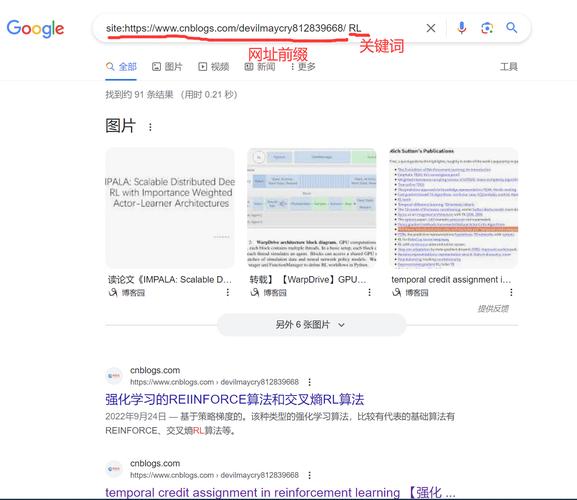Viewport: 577px width, 500px height.
Task: Select the 全部 results tab
Action: 121,67
